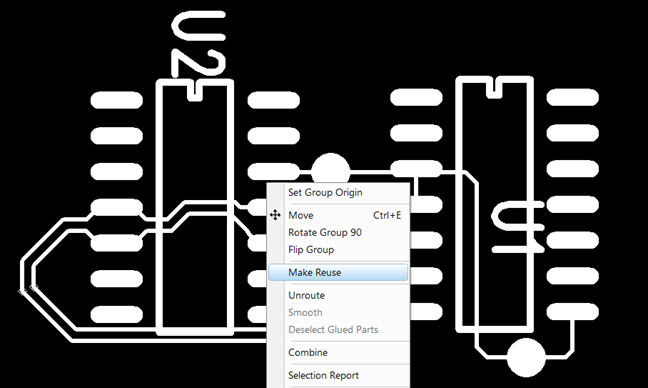Click the highlighted Make Reuse entry
648x388 pixels.
pyautogui.click(x=338, y=272)
